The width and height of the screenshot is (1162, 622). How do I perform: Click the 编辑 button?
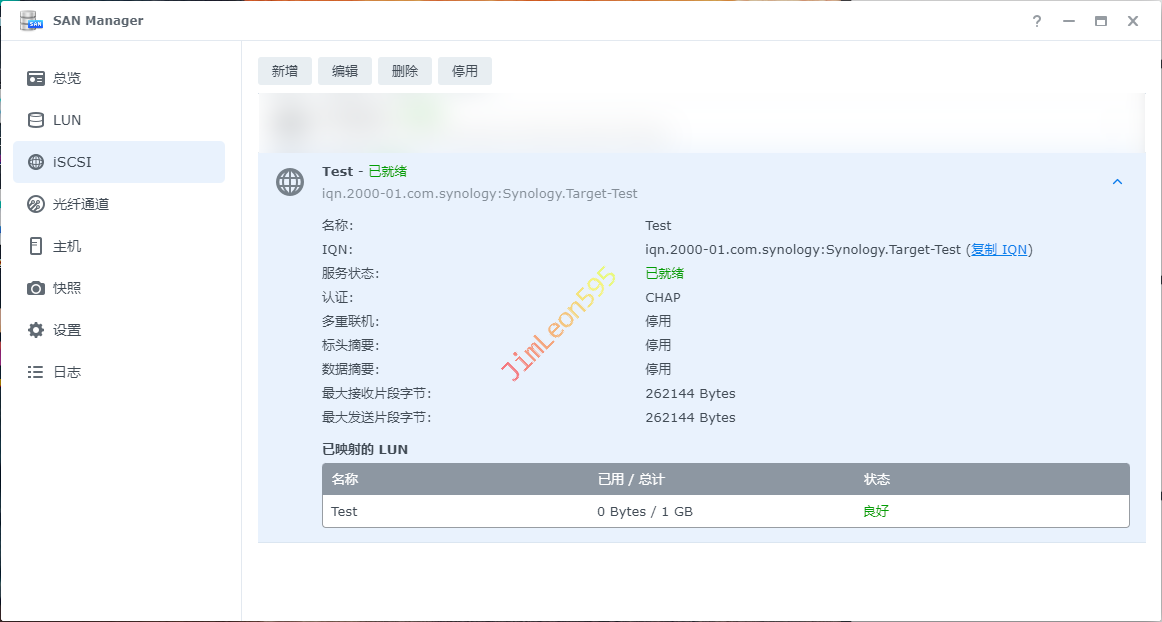(345, 71)
